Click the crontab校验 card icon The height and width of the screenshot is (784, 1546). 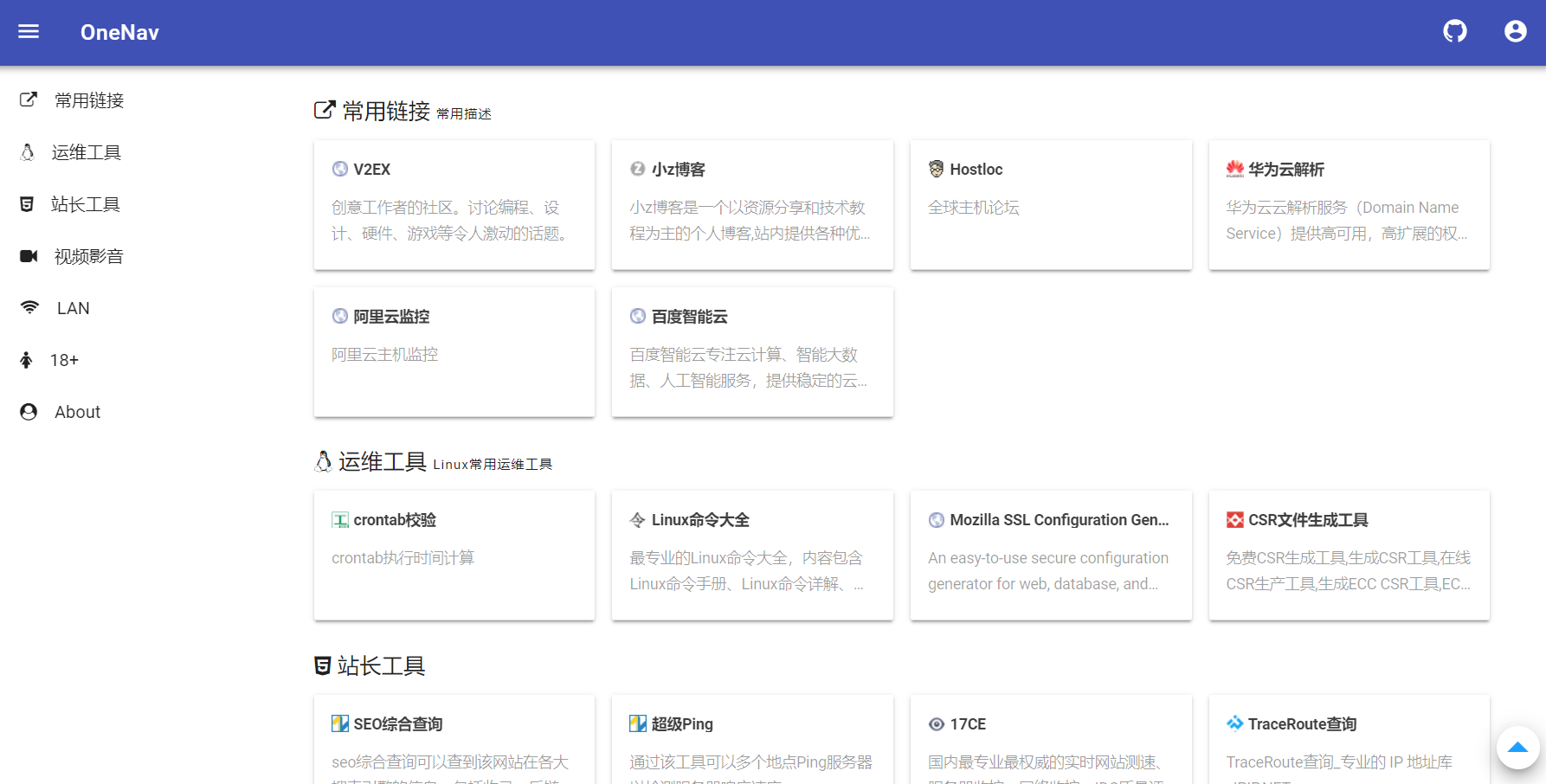[x=340, y=520]
